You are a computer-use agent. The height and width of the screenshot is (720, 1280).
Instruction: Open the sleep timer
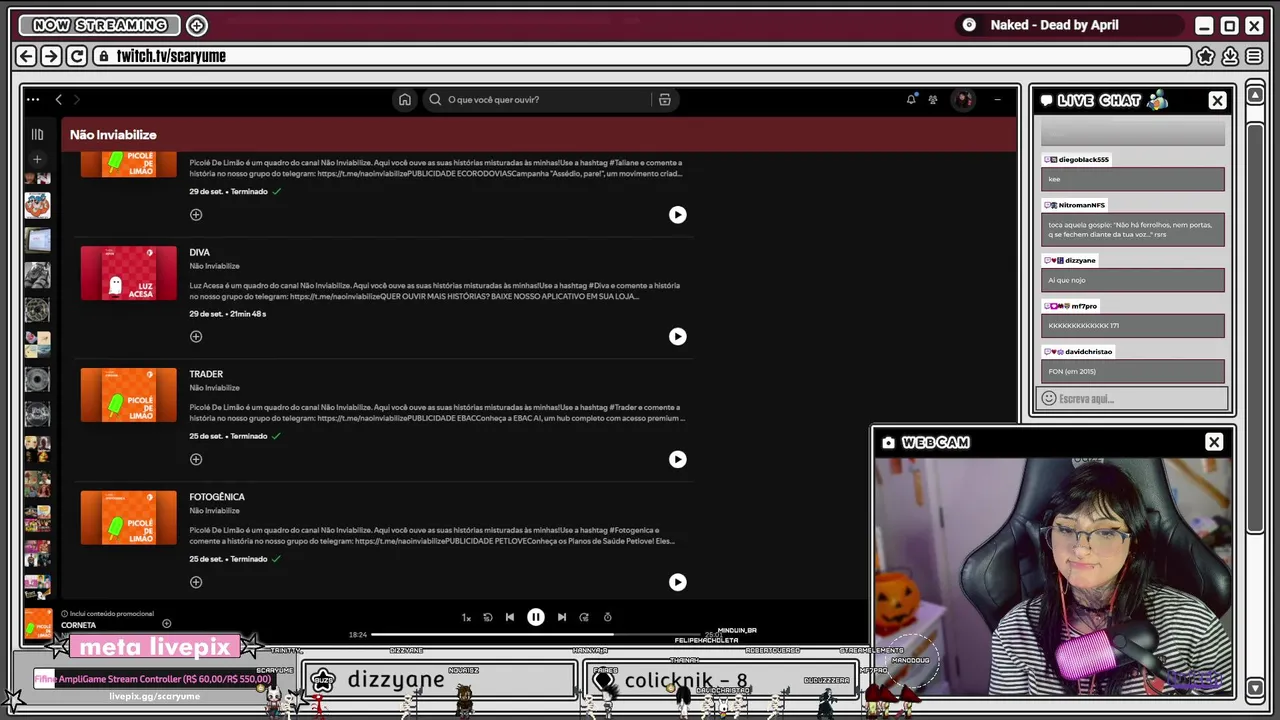[x=607, y=617]
